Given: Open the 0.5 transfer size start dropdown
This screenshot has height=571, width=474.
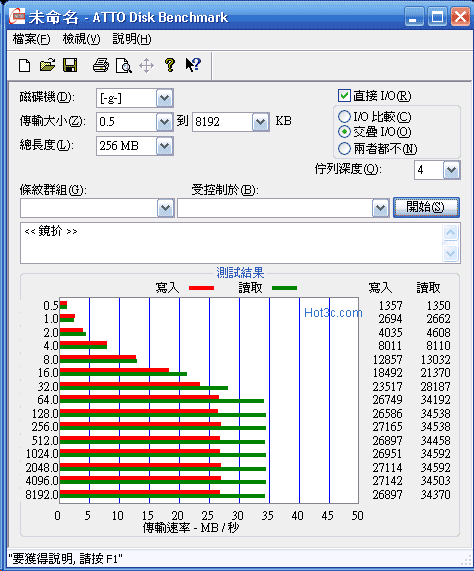Looking at the screenshot, I should [x=165, y=122].
